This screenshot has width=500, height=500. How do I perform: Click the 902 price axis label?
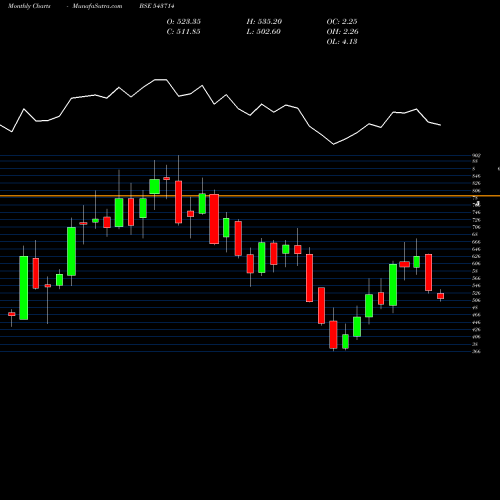(x=477, y=155)
